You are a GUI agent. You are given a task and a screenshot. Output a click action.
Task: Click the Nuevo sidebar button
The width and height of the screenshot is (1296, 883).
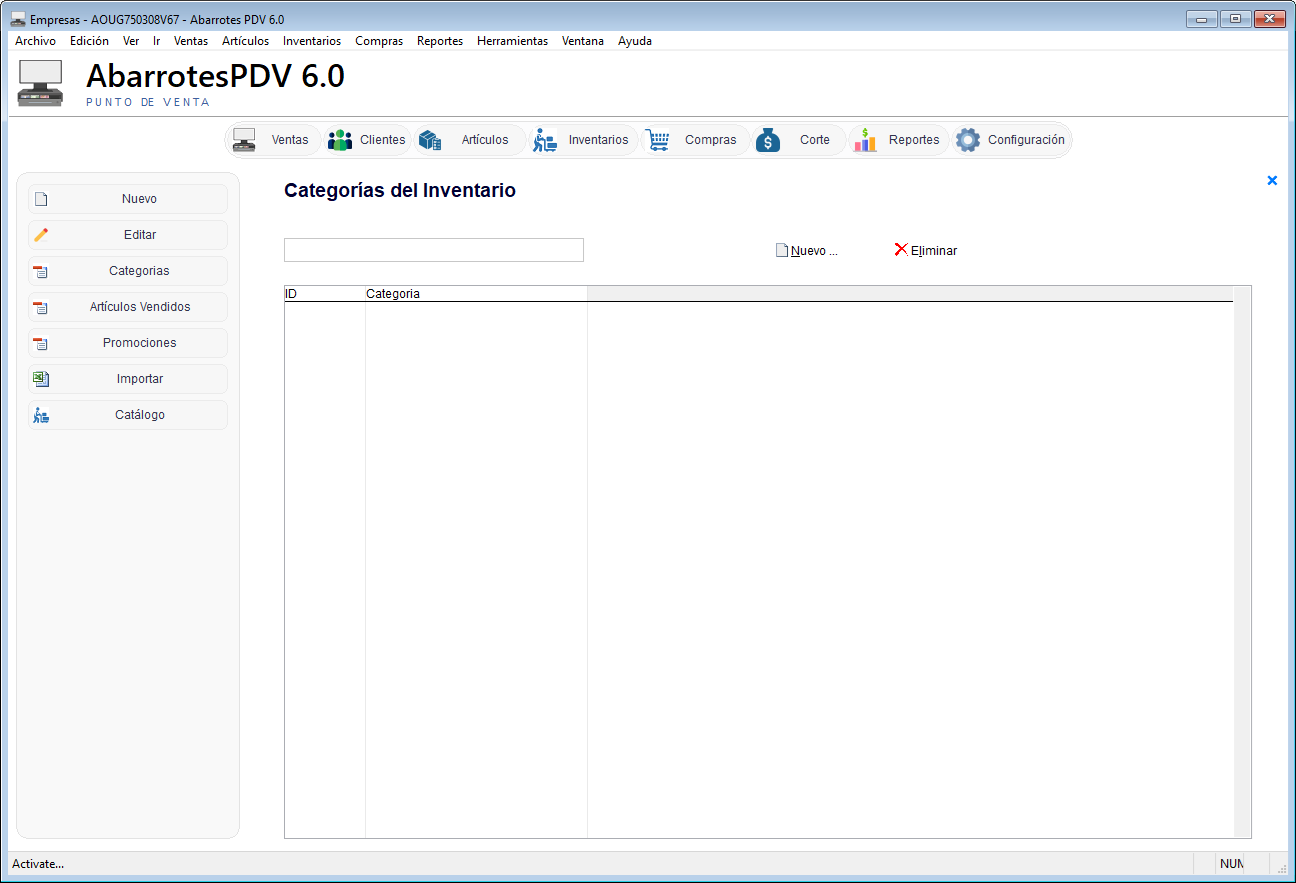(x=128, y=199)
